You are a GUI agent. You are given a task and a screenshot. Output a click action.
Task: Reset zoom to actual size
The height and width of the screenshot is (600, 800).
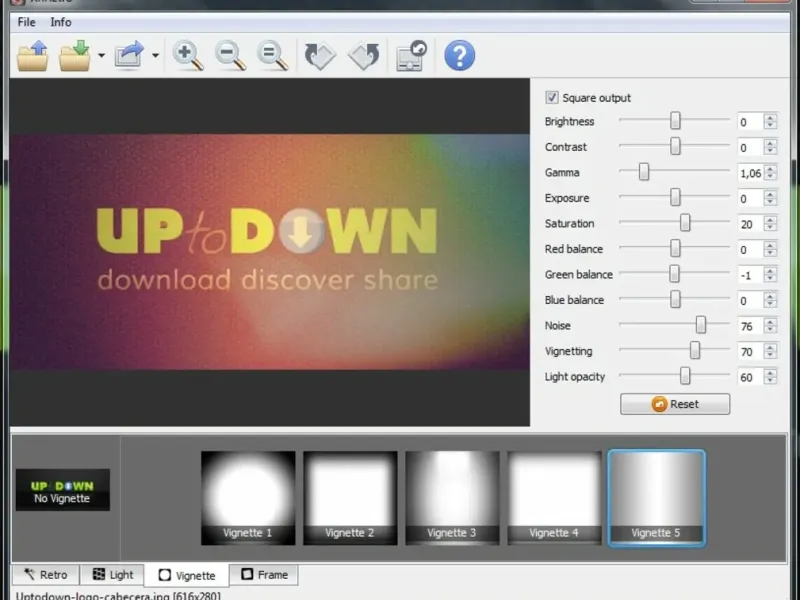coord(272,56)
